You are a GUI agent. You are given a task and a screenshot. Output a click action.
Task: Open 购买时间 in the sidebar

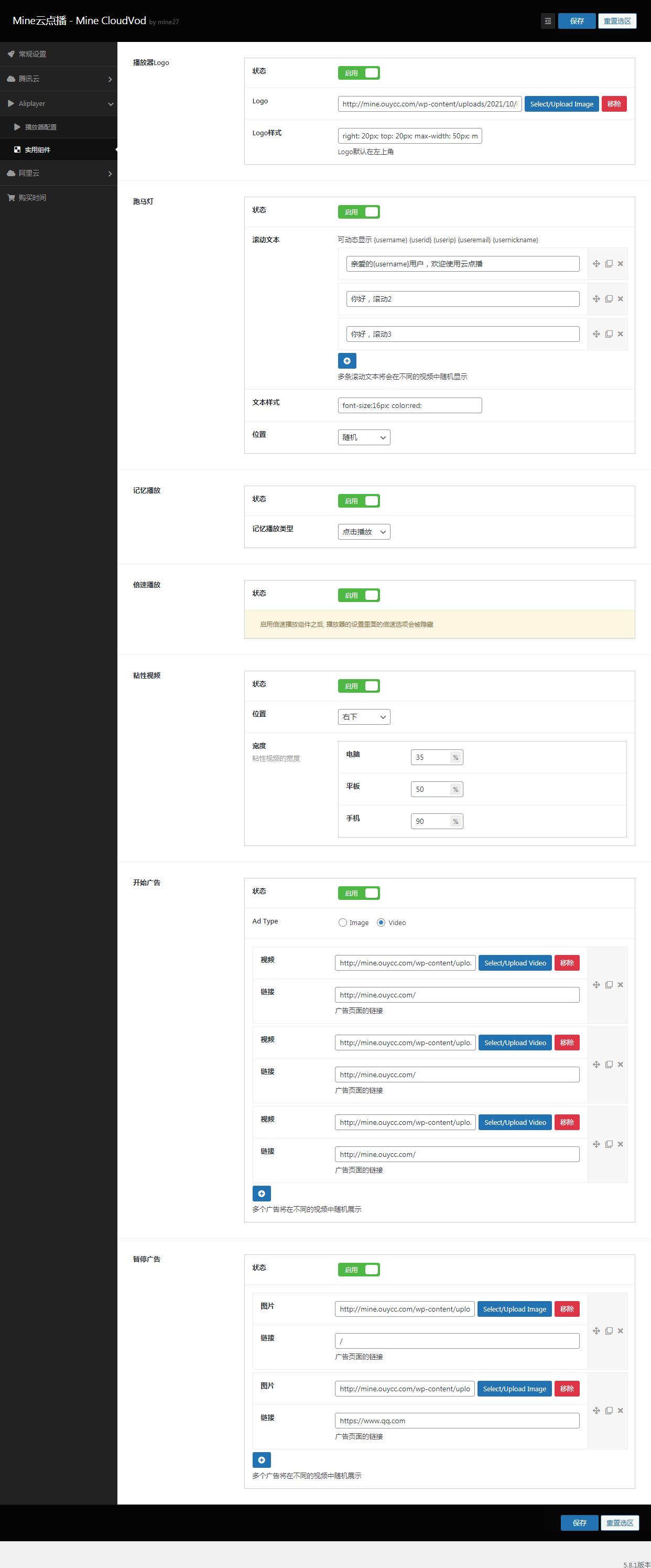pyautogui.click(x=58, y=198)
